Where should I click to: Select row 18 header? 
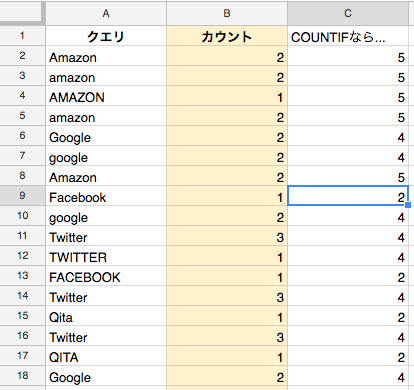[22, 376]
